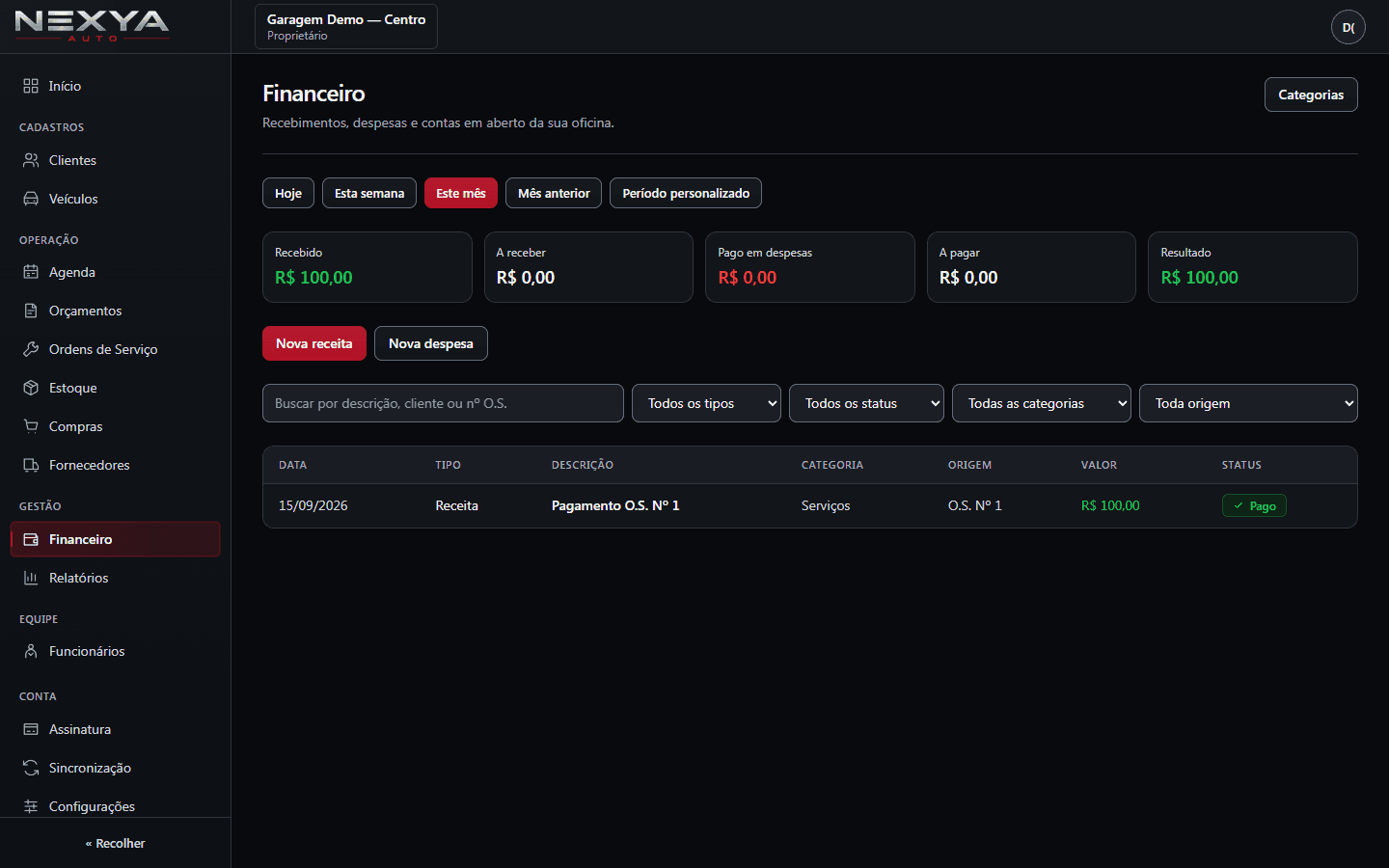Click the Financeiro wallet icon
This screenshot has width=1389, height=868.
click(31, 539)
